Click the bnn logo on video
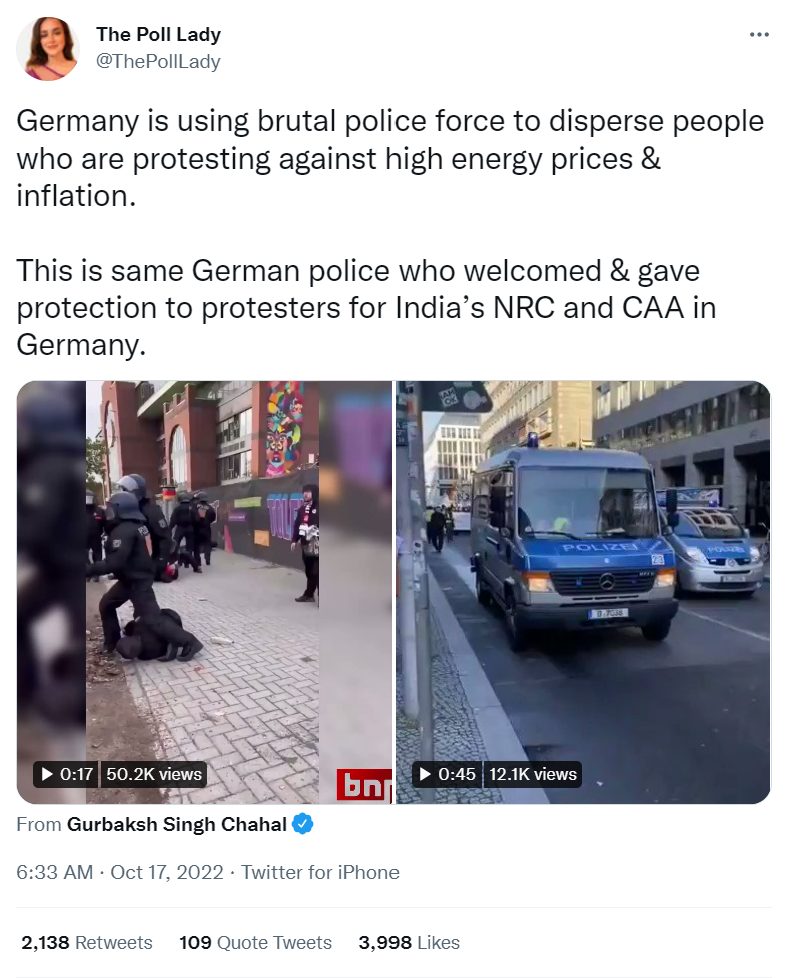Image resolution: width=788 pixels, height=978 pixels. point(364,785)
